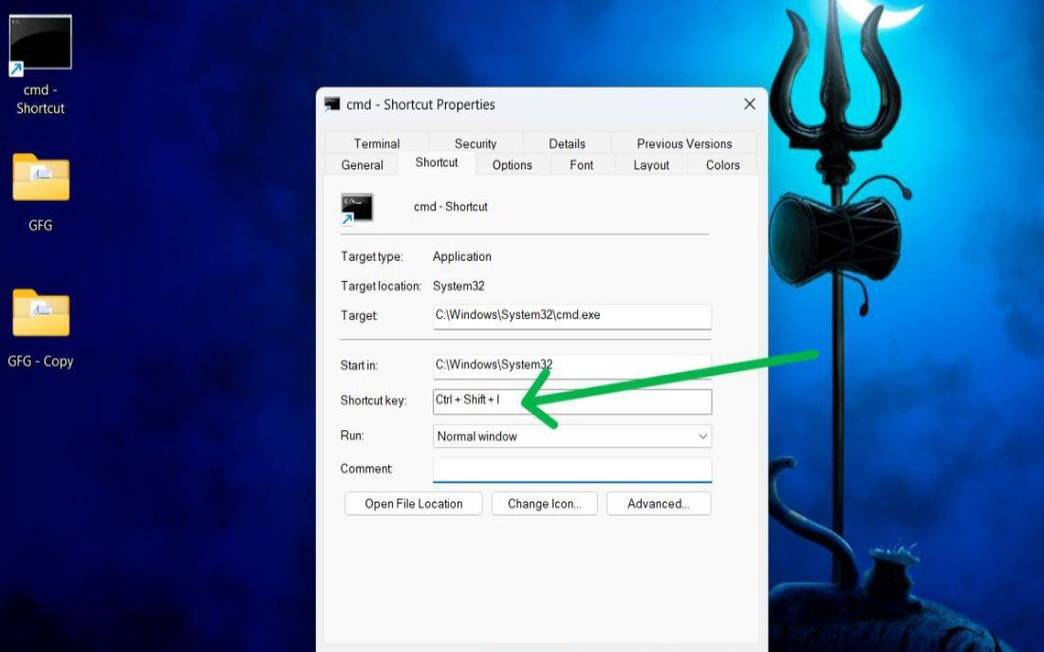The image size is (1044, 652).
Task: Select the cmd - Shortcut desktop icon
Action: click(40, 65)
